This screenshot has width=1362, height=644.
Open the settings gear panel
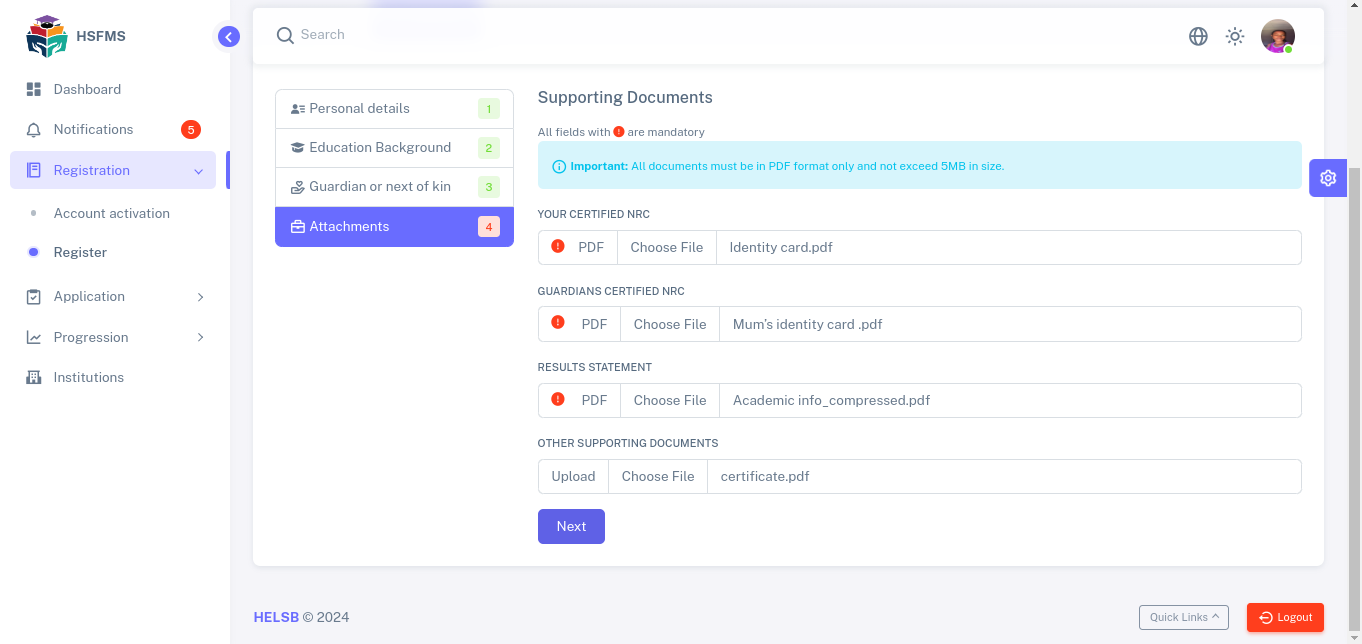click(x=1328, y=178)
